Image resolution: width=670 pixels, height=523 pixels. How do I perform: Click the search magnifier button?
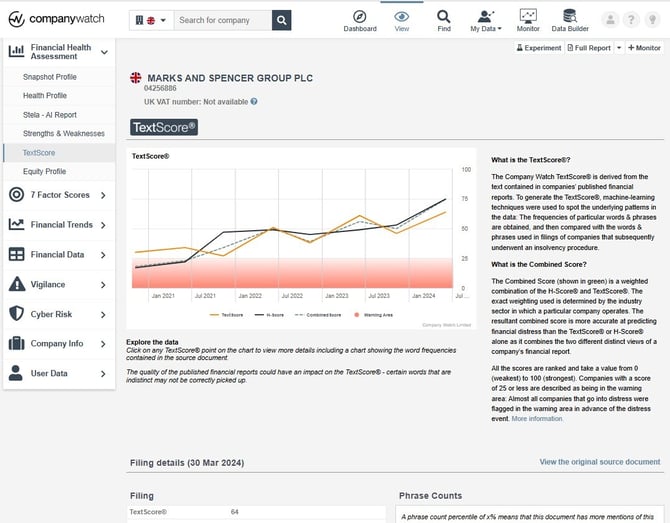282,20
